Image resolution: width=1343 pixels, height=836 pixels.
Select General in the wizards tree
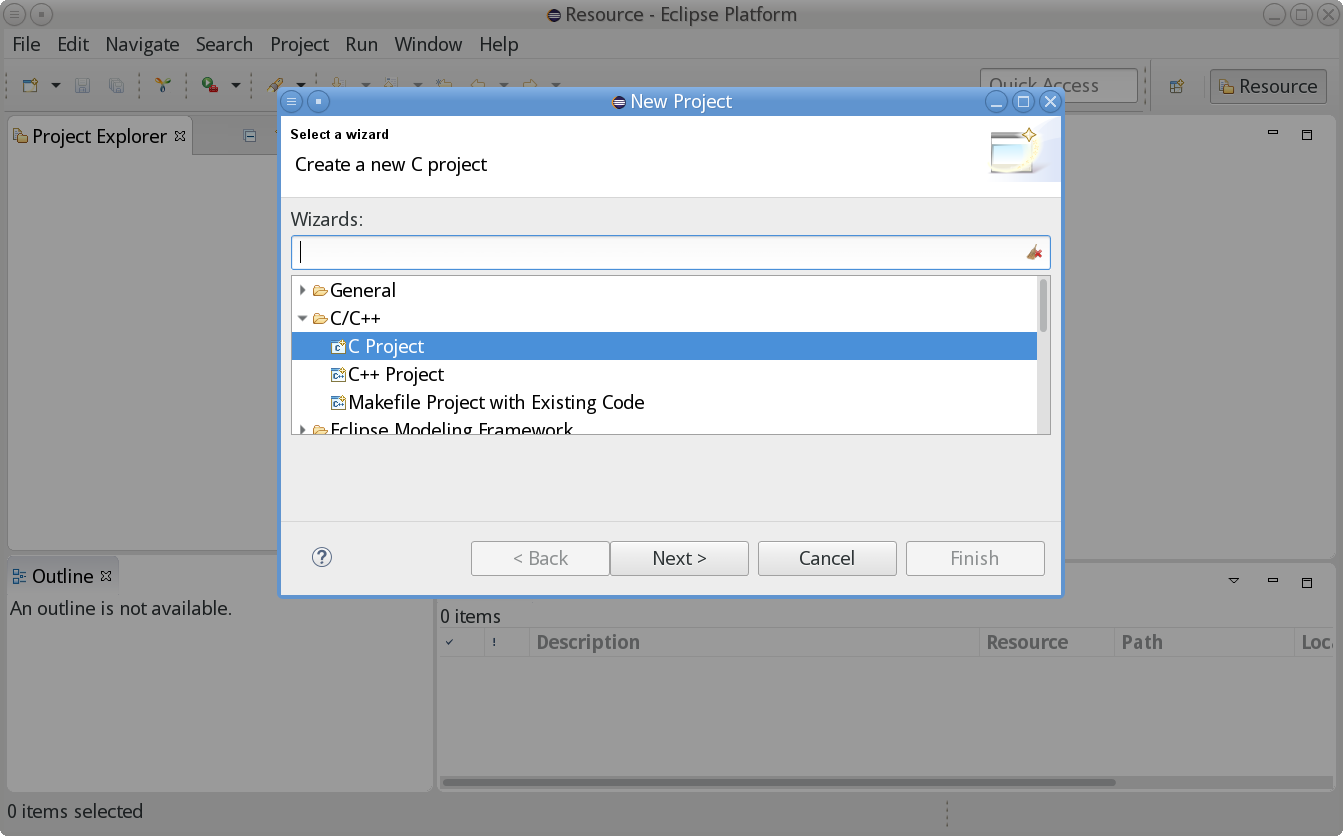coord(363,290)
